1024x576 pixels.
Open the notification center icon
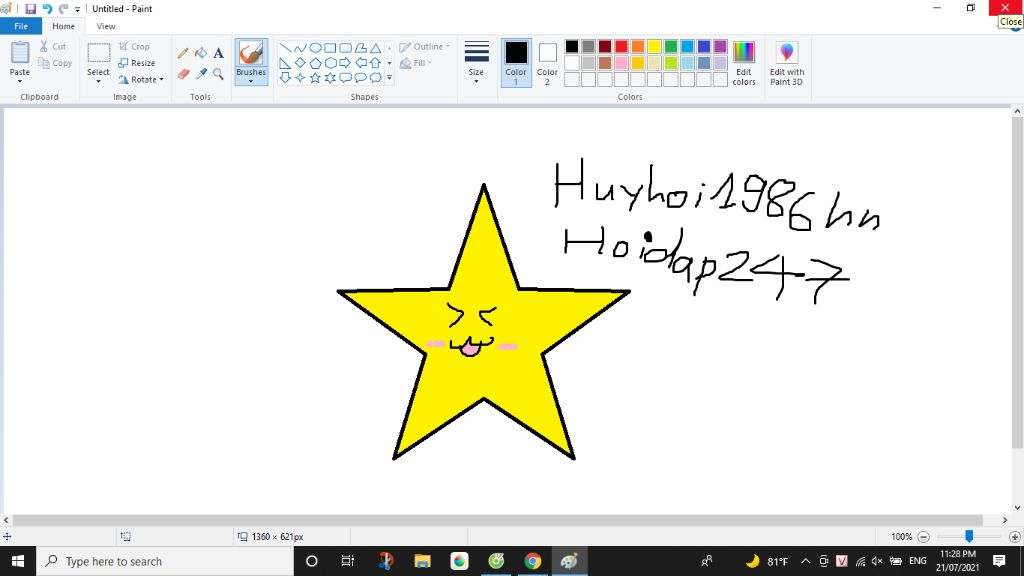(x=999, y=561)
